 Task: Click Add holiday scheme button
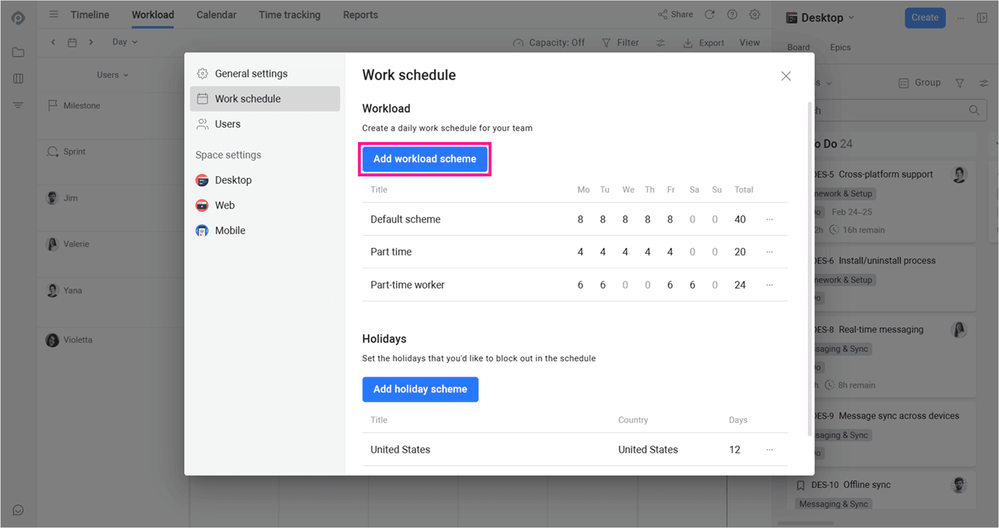point(420,389)
